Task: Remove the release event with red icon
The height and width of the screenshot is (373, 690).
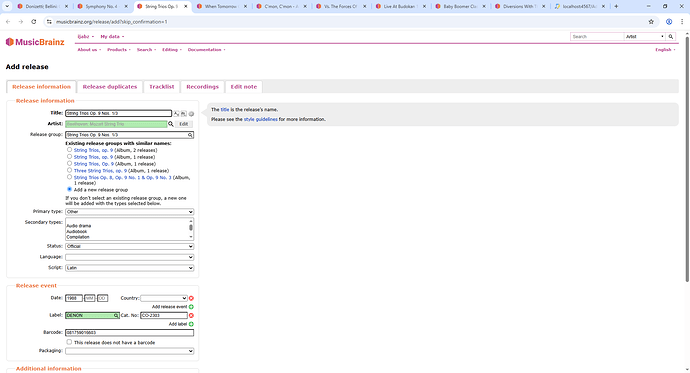Action: click(191, 298)
